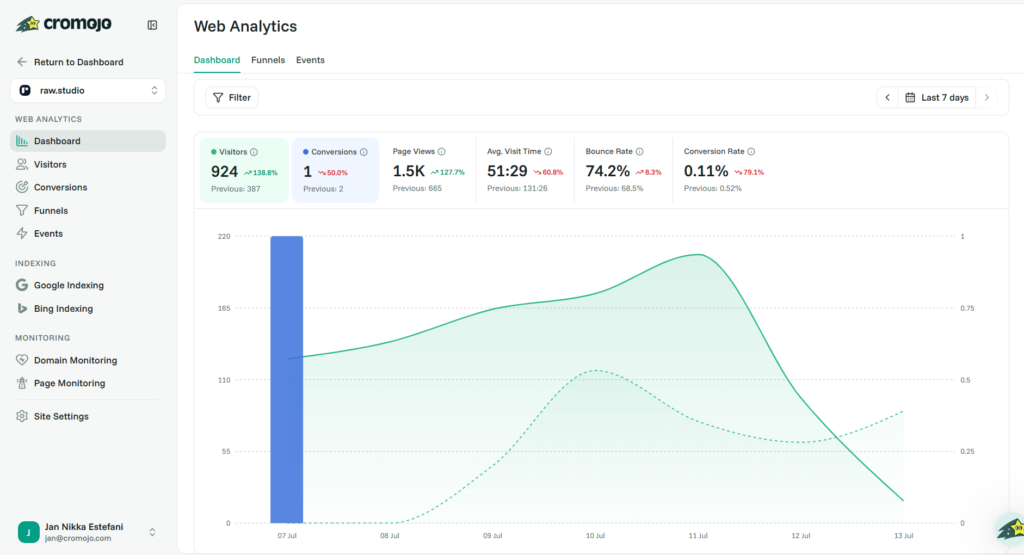The image size is (1024, 555).
Task: Open Conversions in the sidebar
Action: (88, 187)
